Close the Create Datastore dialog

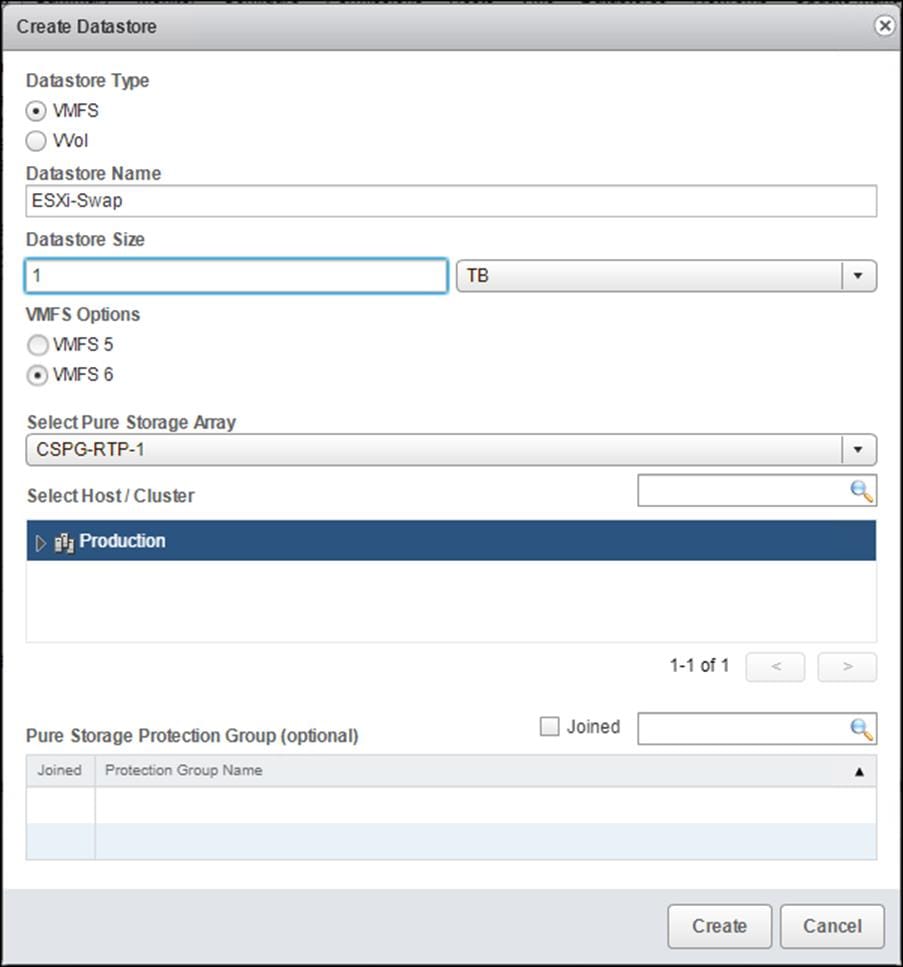(884, 26)
